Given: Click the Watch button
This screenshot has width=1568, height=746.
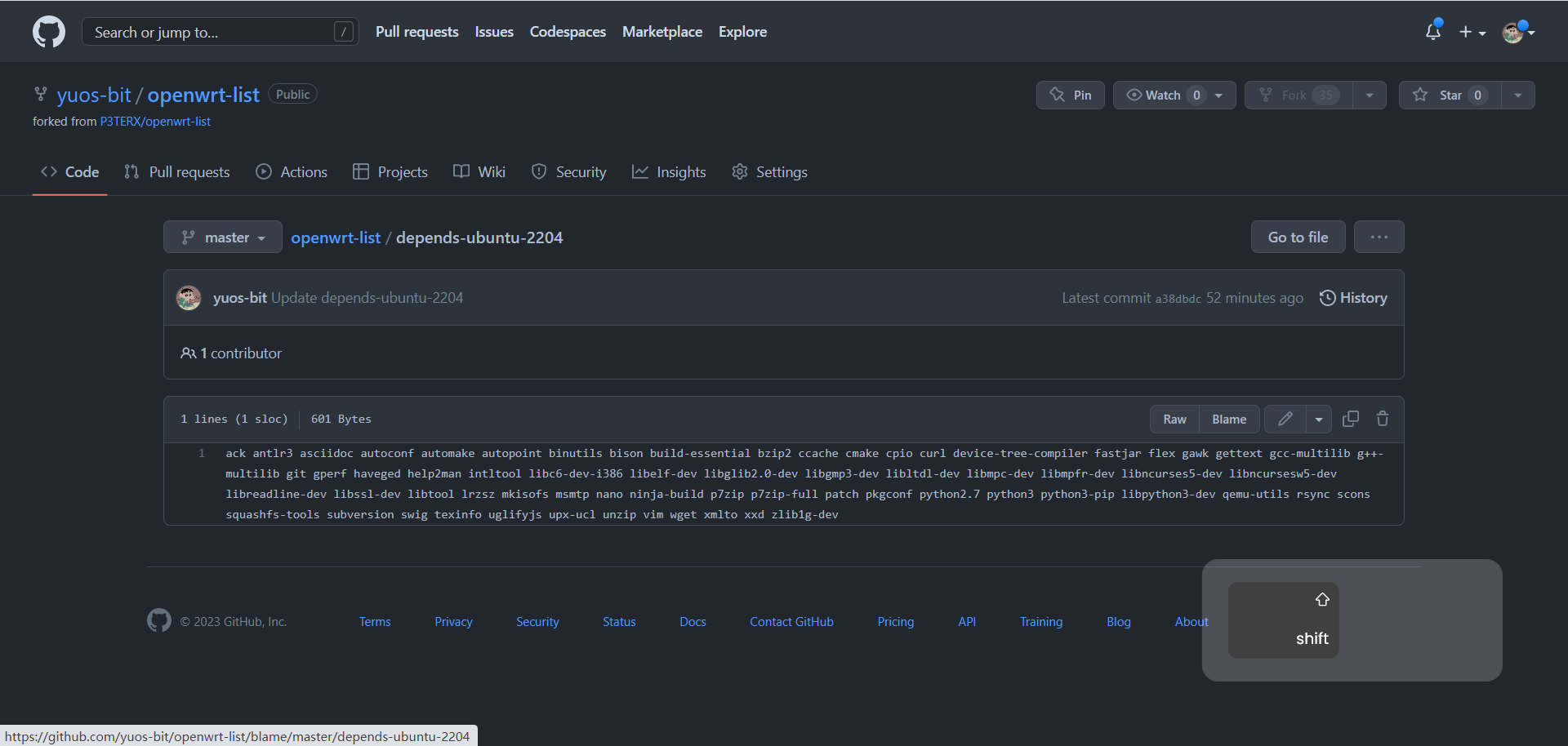Looking at the screenshot, I should click(x=1174, y=95).
